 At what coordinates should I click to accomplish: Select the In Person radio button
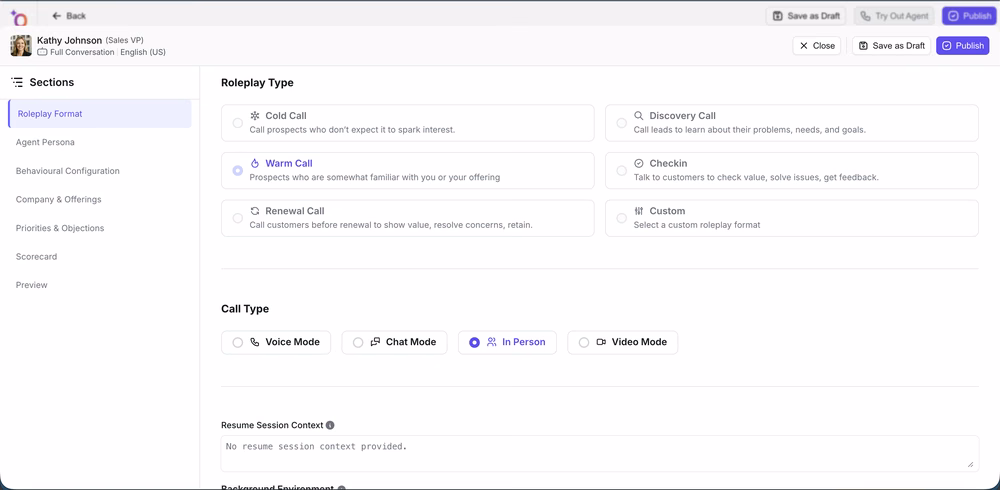coord(474,343)
